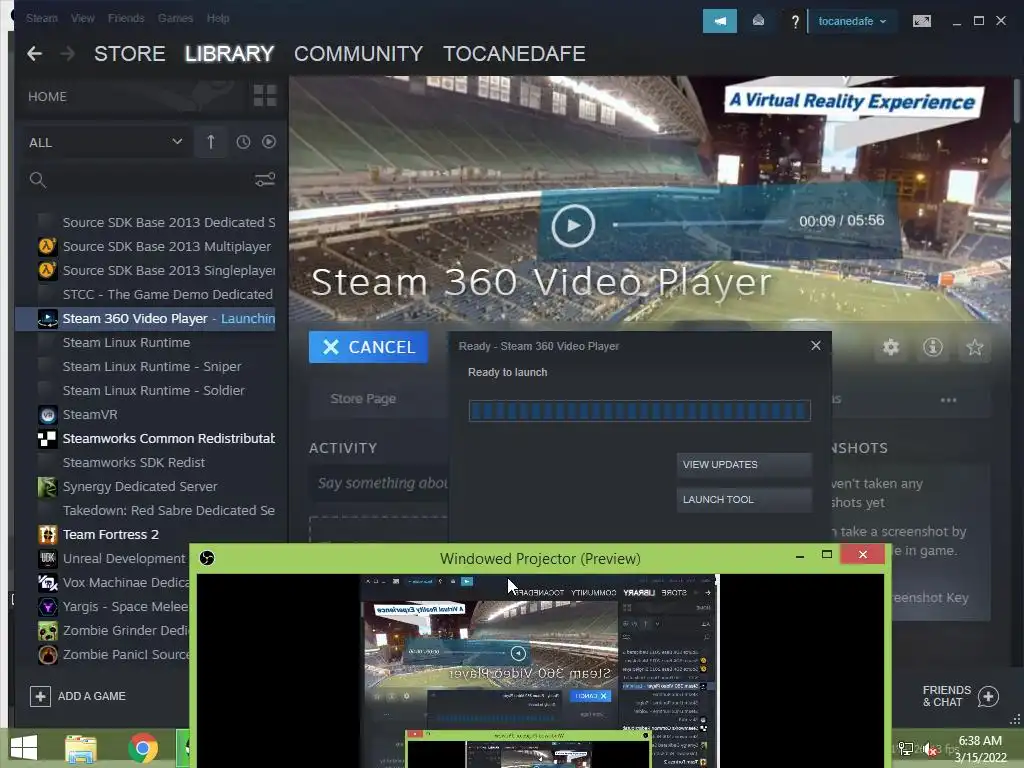The image size is (1024, 768).
Task: Click the VIEW UPDATES button
Action: [744, 464]
